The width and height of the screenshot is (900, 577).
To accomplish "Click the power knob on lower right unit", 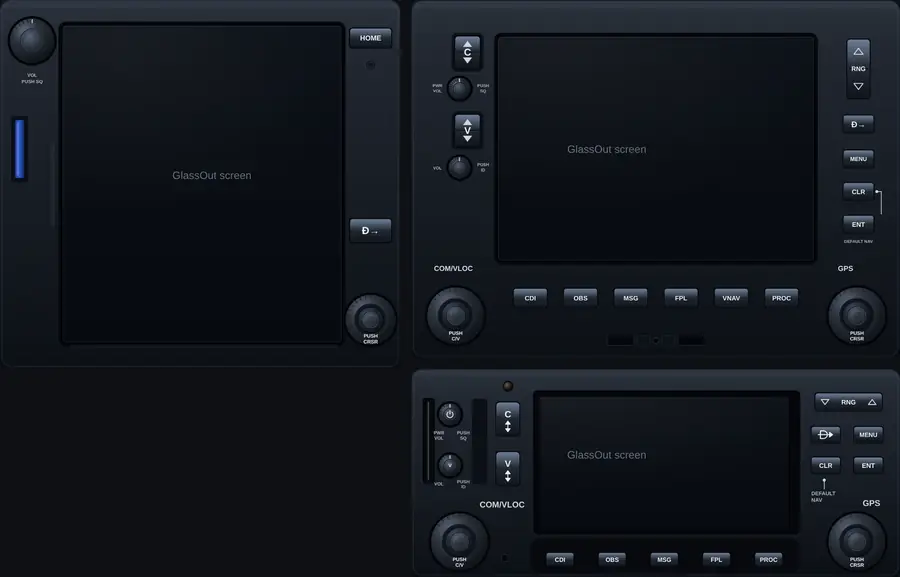I will (x=450, y=414).
